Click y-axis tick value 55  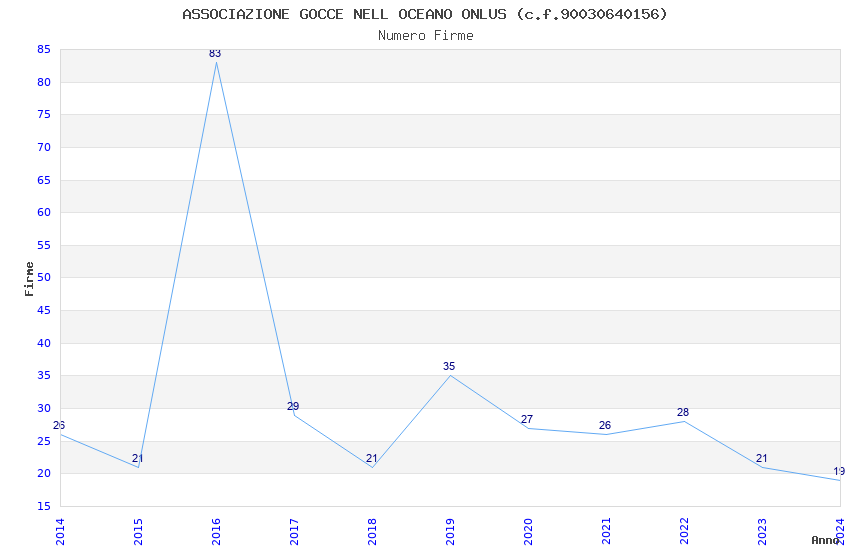click(x=44, y=245)
